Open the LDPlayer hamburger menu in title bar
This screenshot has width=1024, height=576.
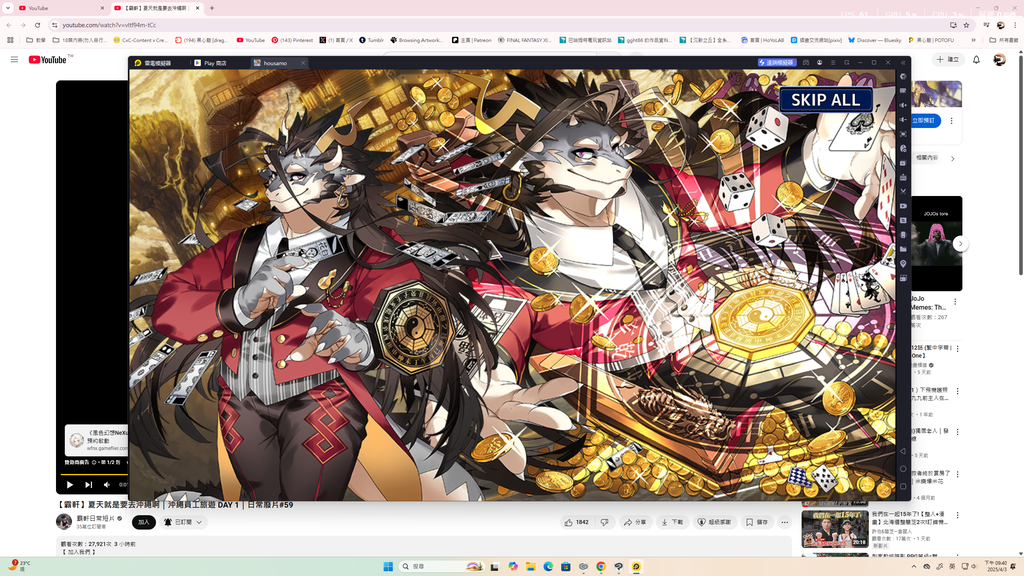833,63
